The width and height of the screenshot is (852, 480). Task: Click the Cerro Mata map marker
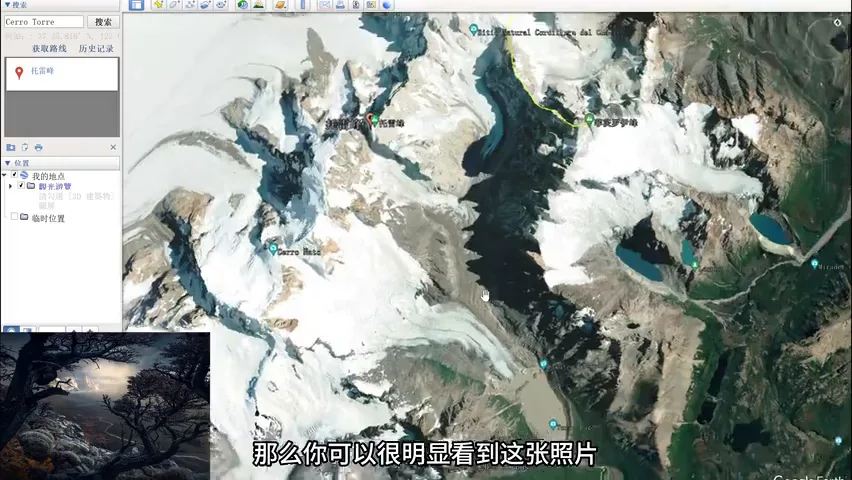pos(273,249)
